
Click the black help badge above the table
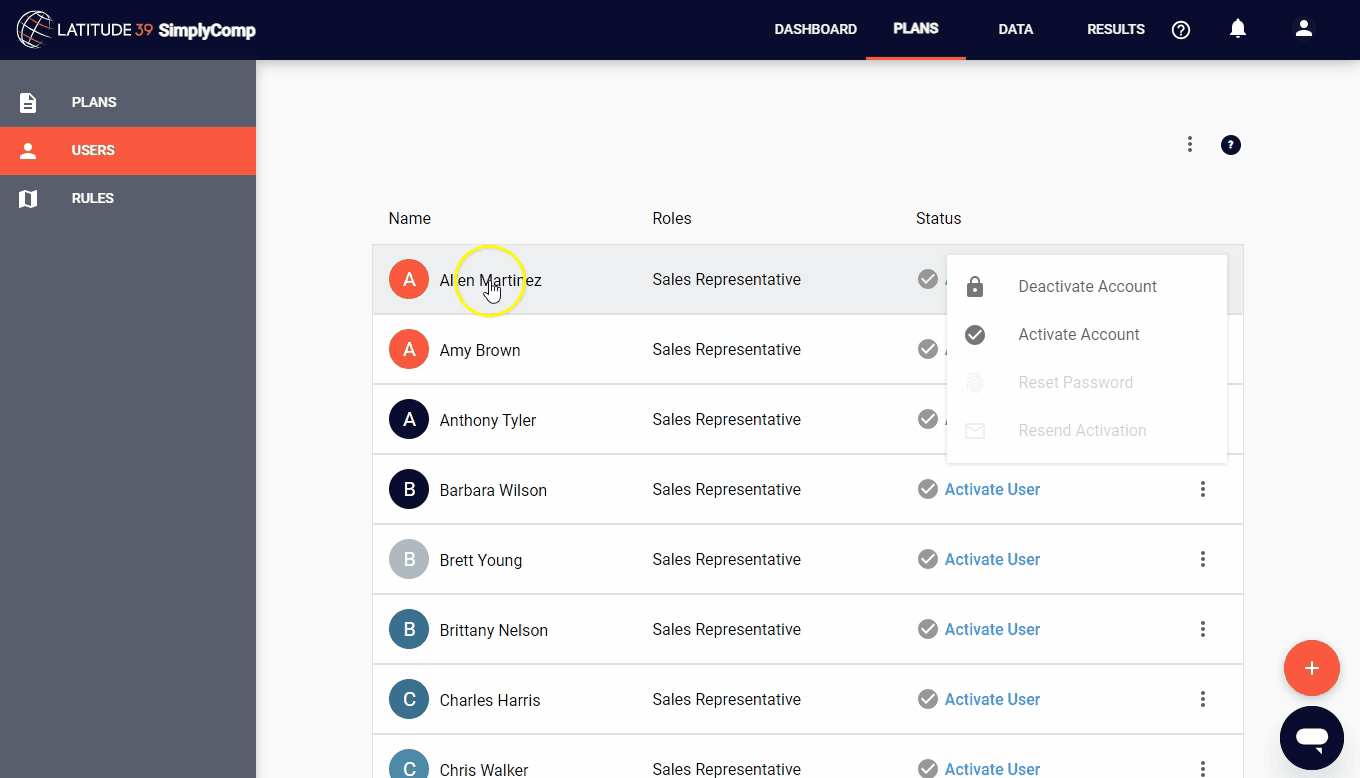pos(1231,145)
